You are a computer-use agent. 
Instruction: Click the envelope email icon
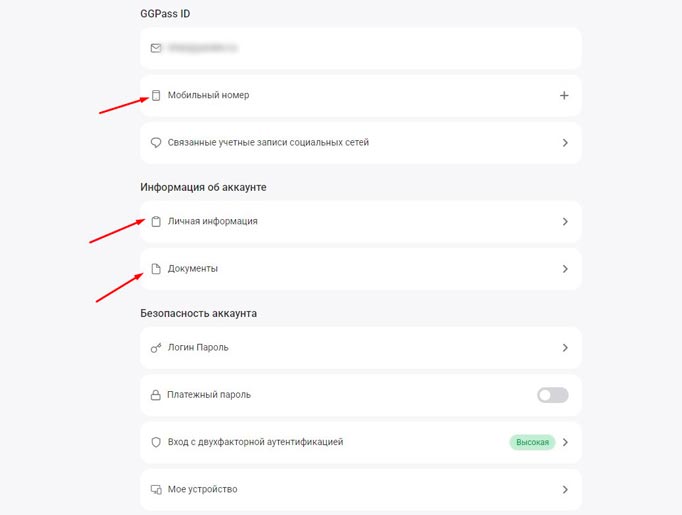[x=156, y=47]
